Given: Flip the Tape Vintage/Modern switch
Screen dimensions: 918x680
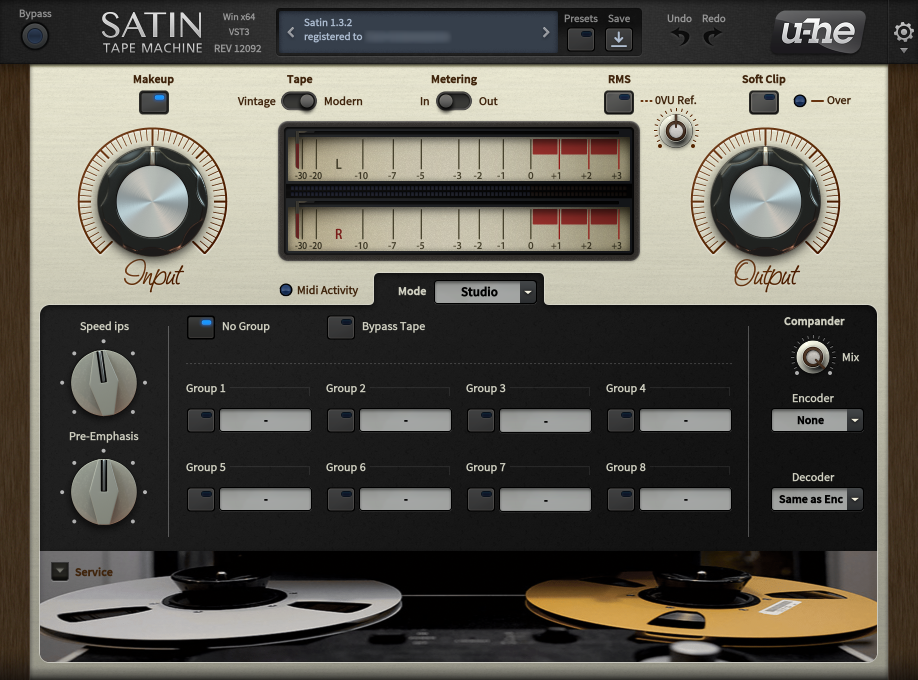Looking at the screenshot, I should tap(299, 101).
